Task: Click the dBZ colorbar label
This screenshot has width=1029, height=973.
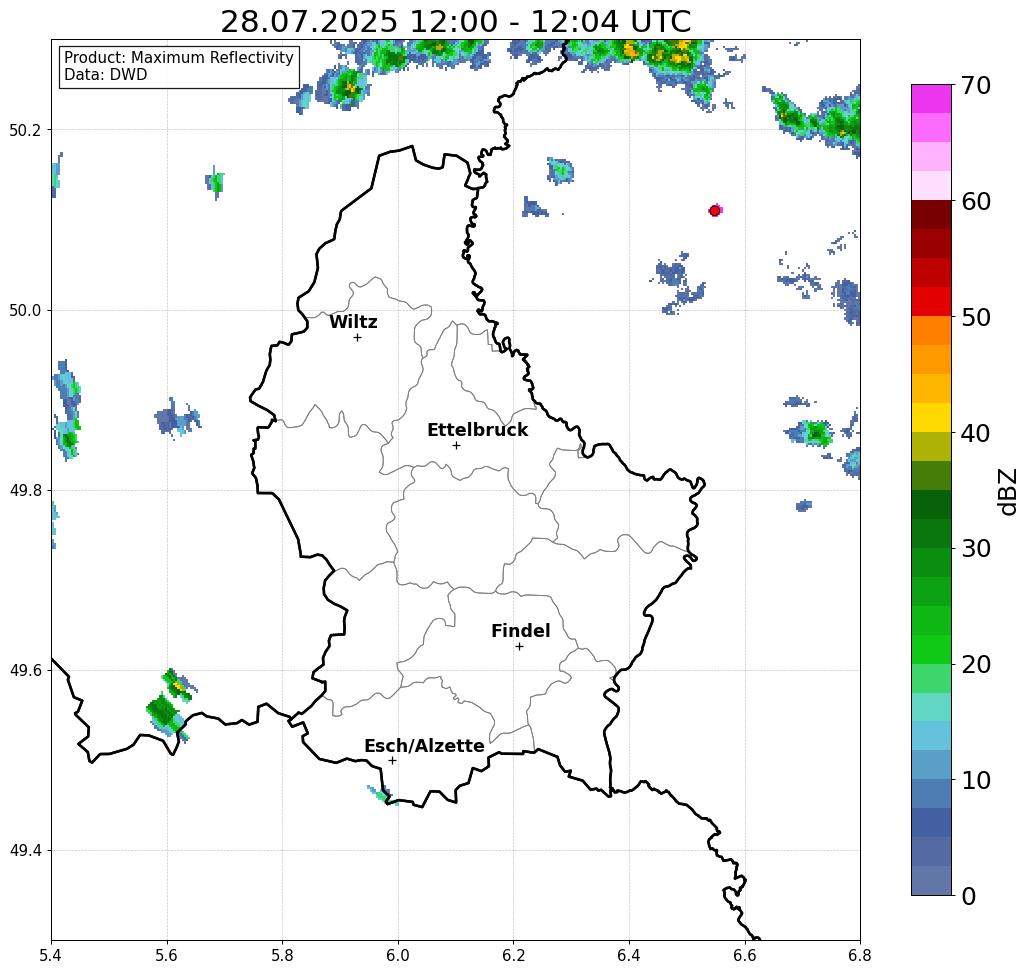Action: click(x=1007, y=491)
